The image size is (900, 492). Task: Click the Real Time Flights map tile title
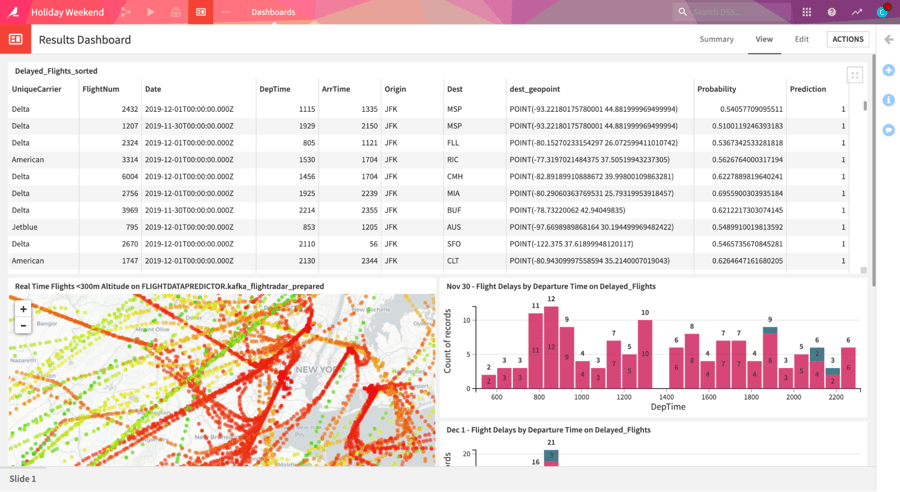(x=169, y=286)
